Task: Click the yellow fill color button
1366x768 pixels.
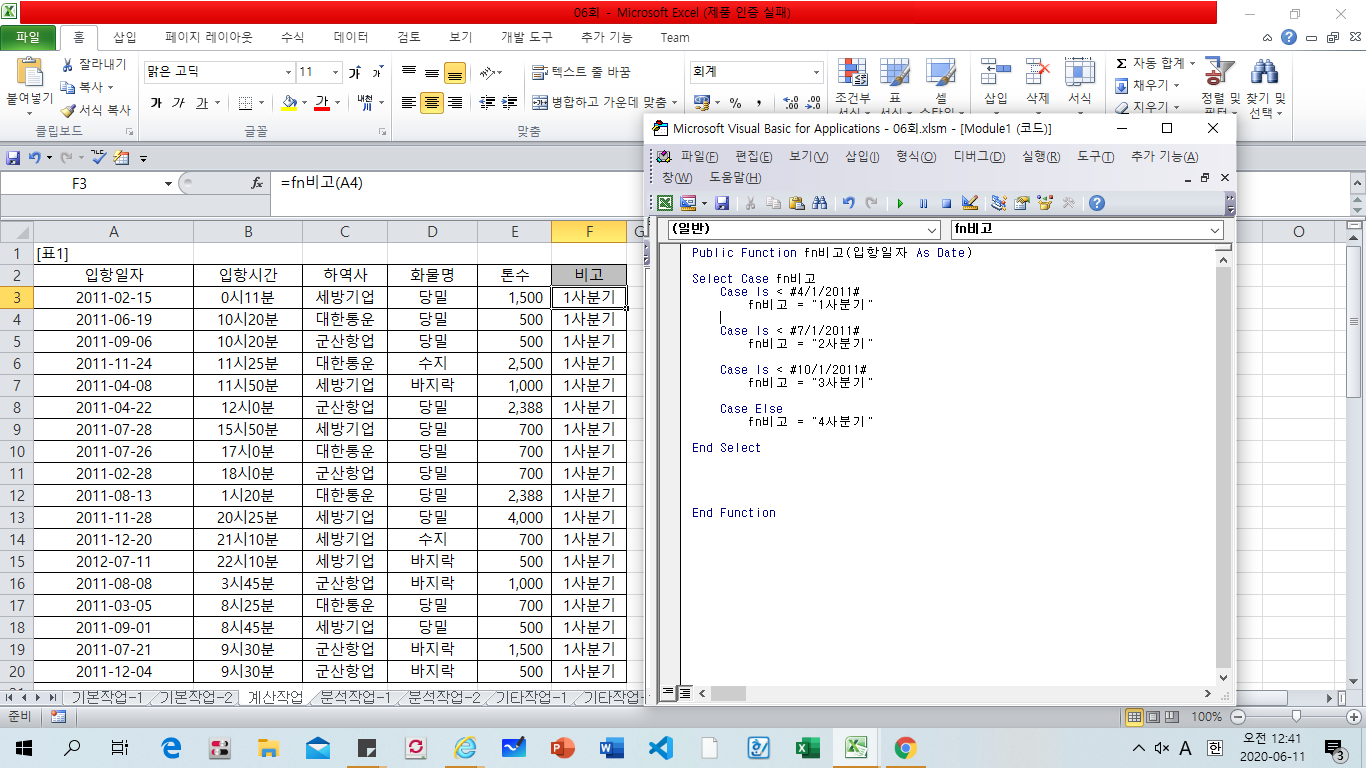Action: coord(289,103)
